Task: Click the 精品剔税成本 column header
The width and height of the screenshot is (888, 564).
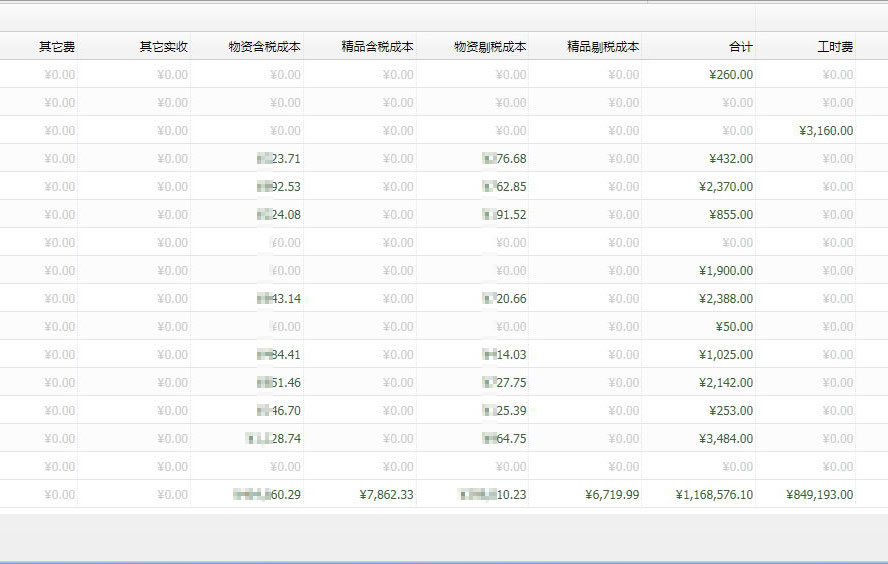Action: click(603, 46)
